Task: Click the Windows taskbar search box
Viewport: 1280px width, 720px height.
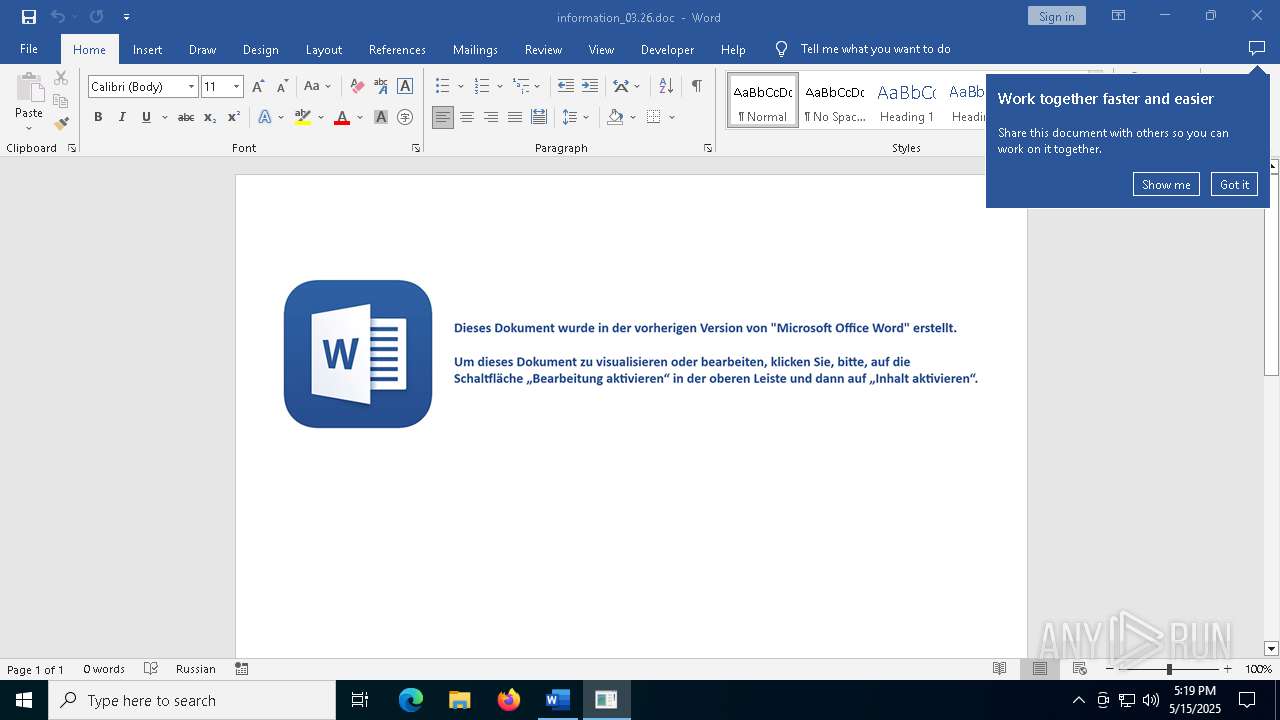Action: [x=192, y=700]
